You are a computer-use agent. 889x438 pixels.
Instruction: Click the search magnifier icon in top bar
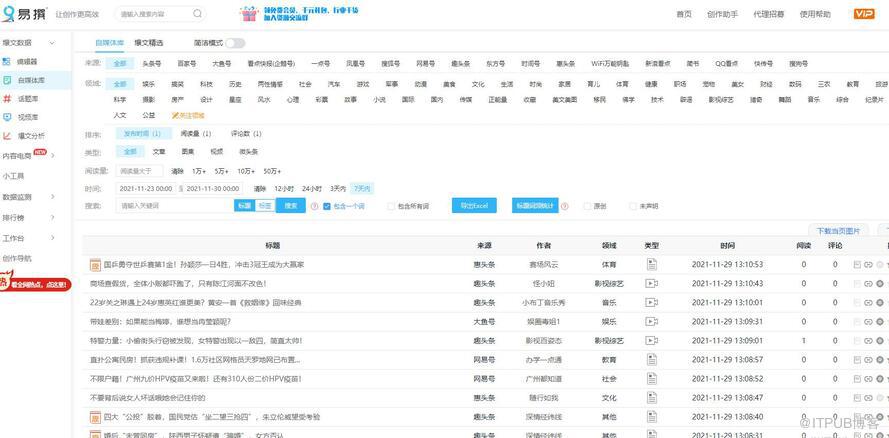196,15
